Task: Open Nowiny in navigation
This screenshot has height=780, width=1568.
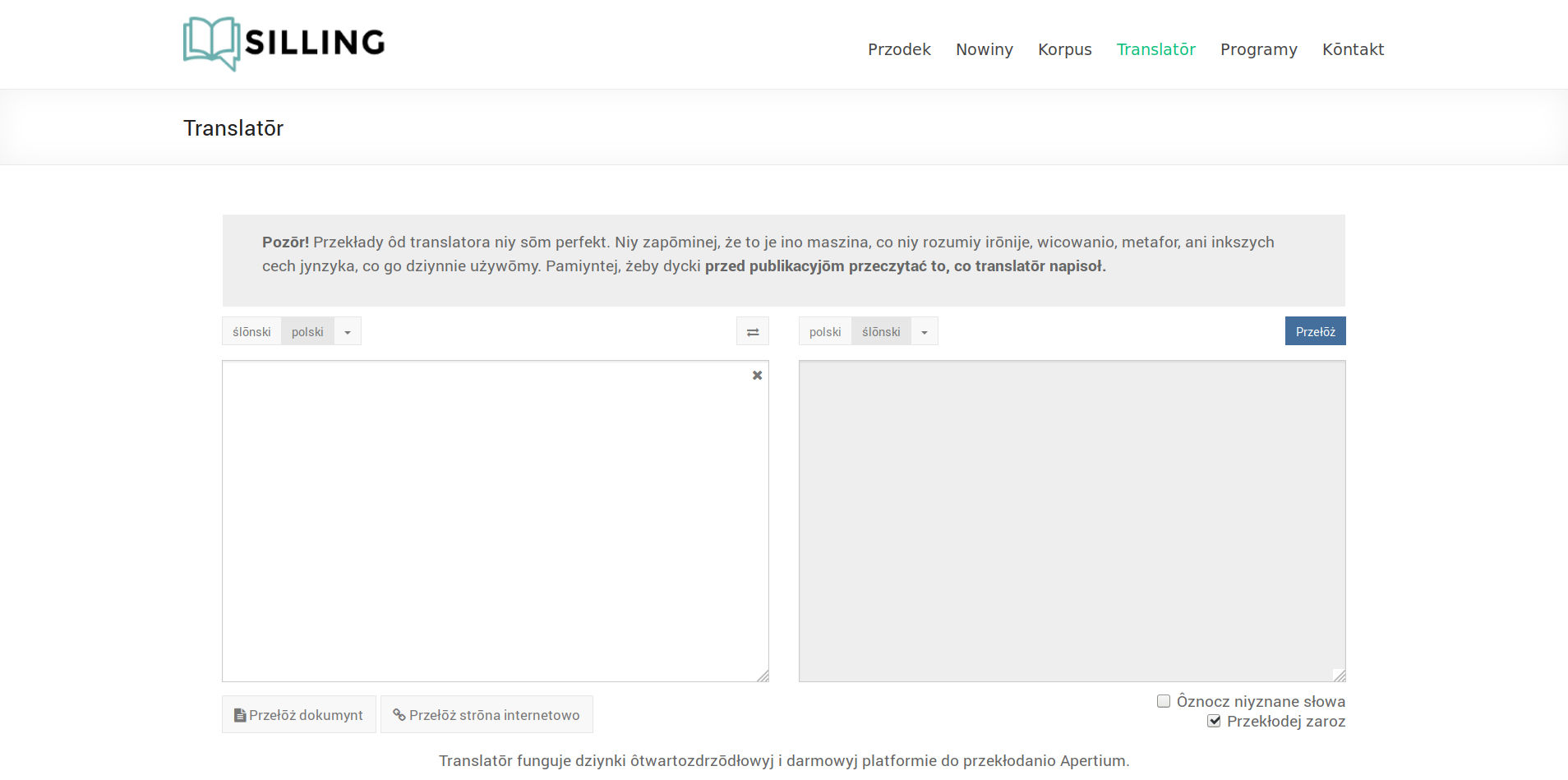Action: coord(984,49)
